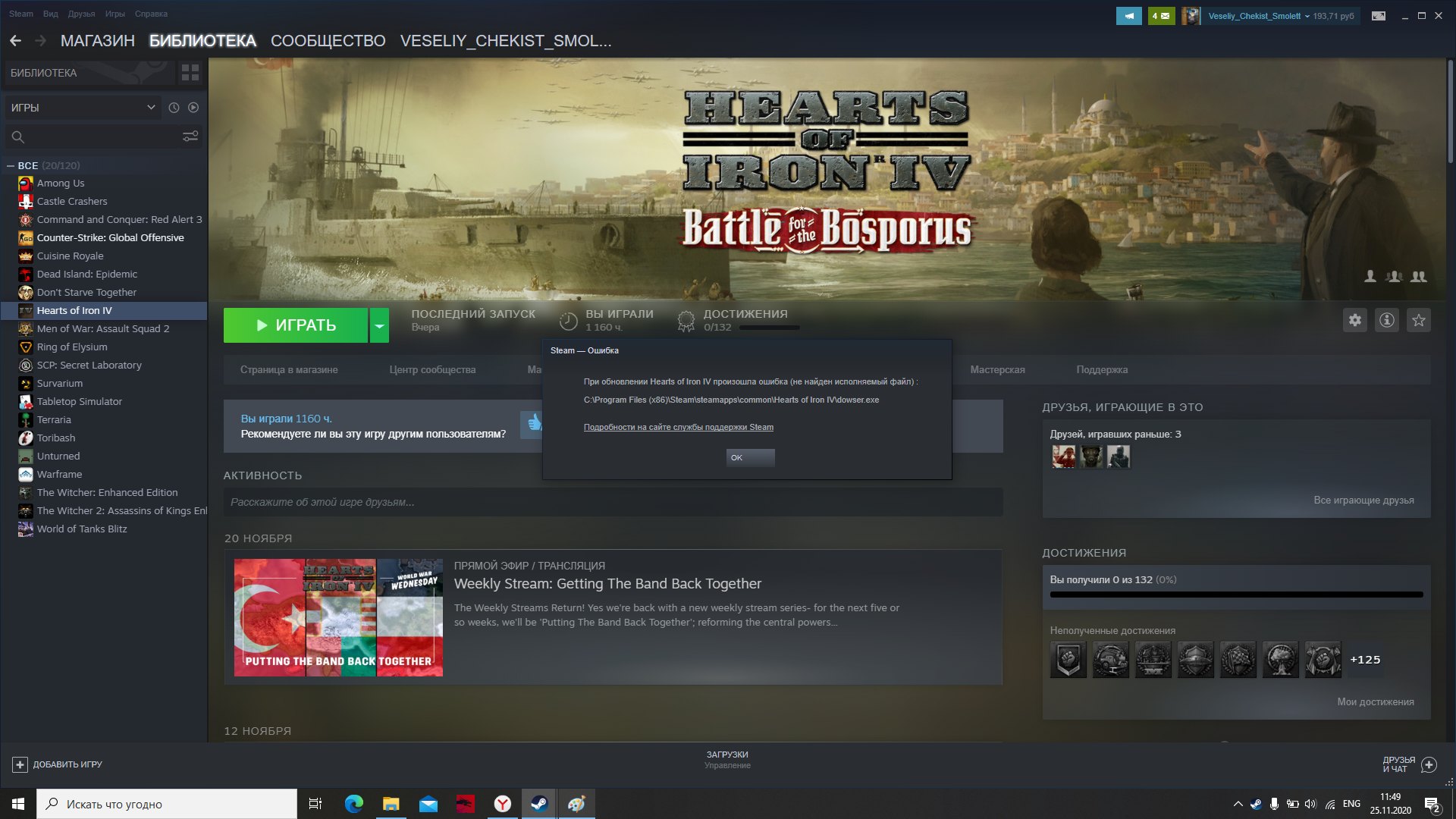The width and height of the screenshot is (1456, 819).
Task: Open the dropdown arrow beside ИГРАТЬ
Action: [x=379, y=325]
